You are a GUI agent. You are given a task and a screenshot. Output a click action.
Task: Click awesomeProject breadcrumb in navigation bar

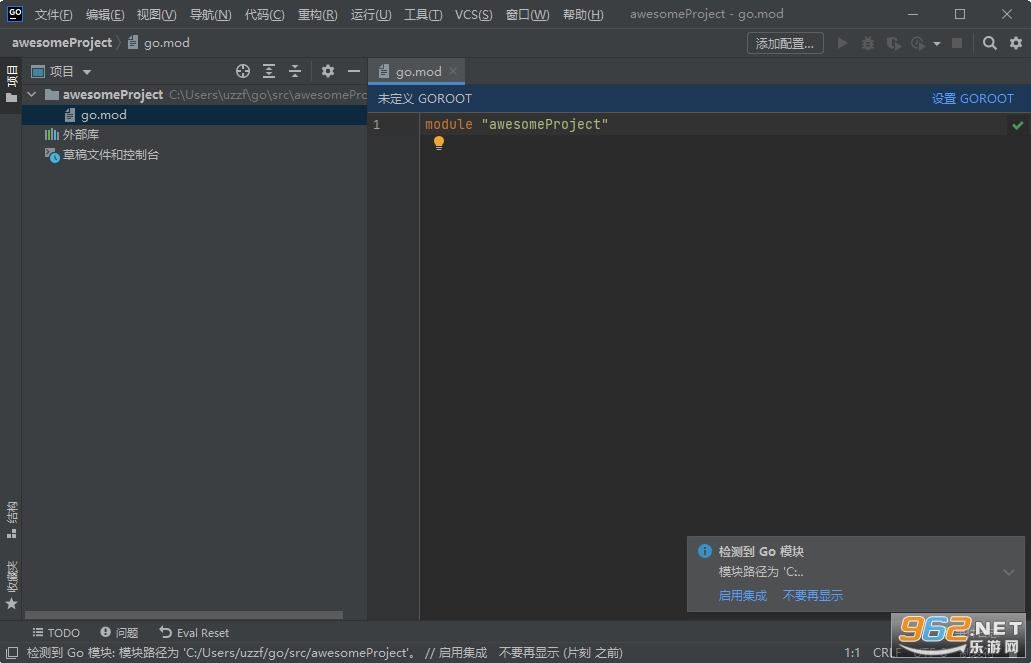(x=62, y=43)
